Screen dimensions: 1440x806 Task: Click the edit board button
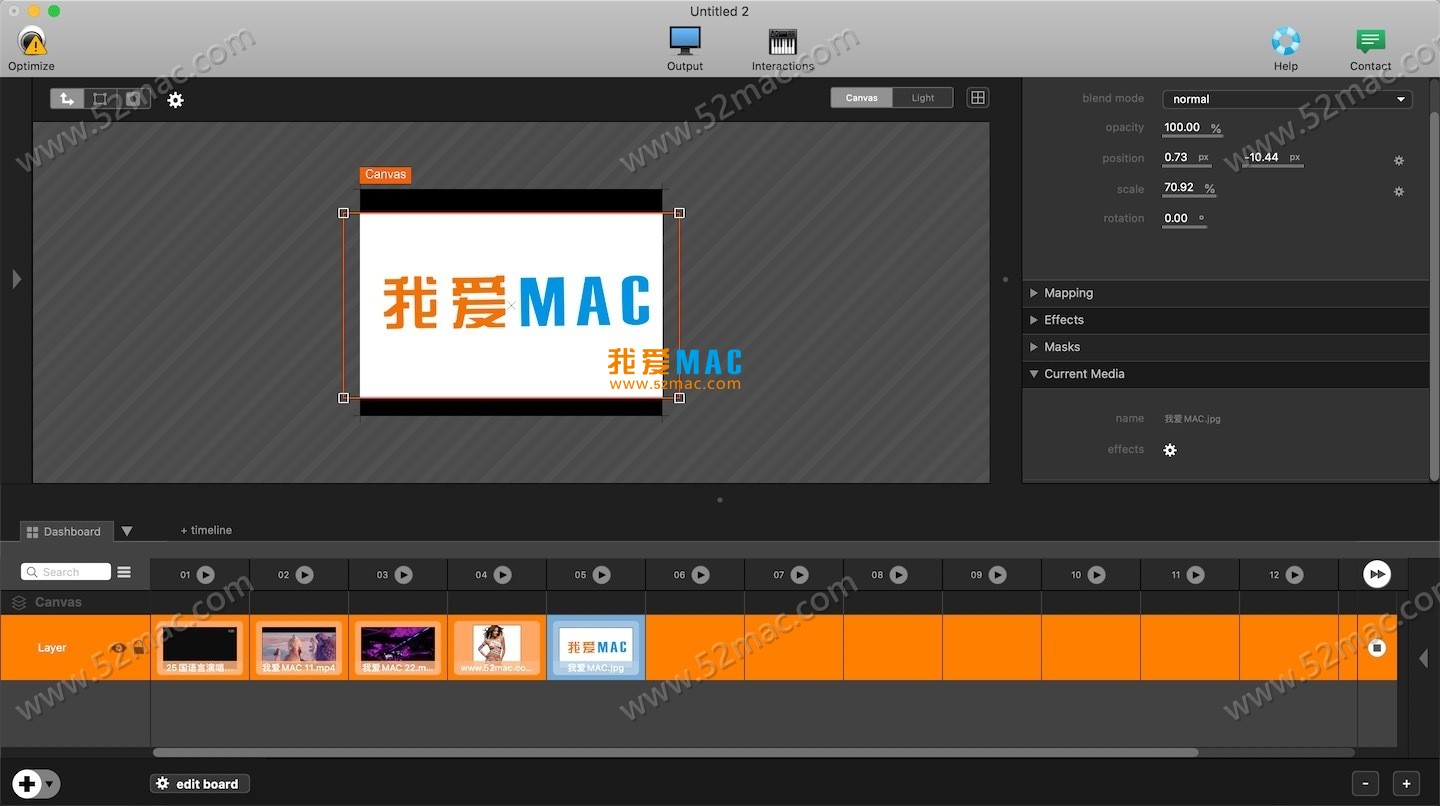point(199,784)
